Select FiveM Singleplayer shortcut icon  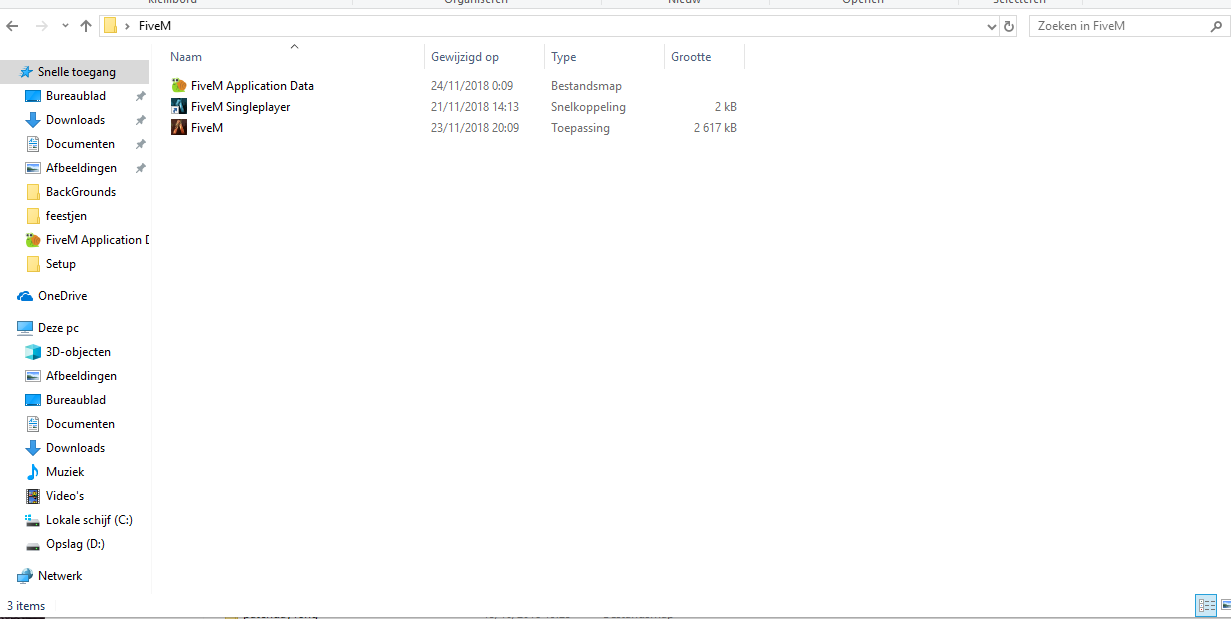[179, 107]
